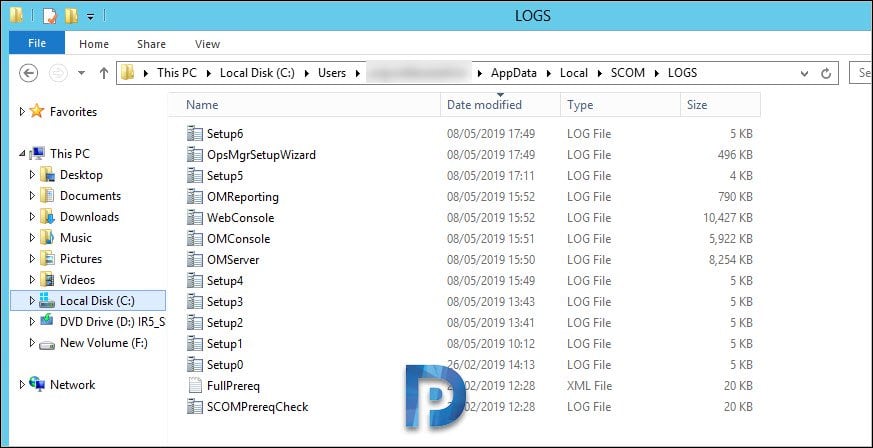Sort by Date modified column header
The height and width of the screenshot is (448, 873).
(x=500, y=105)
